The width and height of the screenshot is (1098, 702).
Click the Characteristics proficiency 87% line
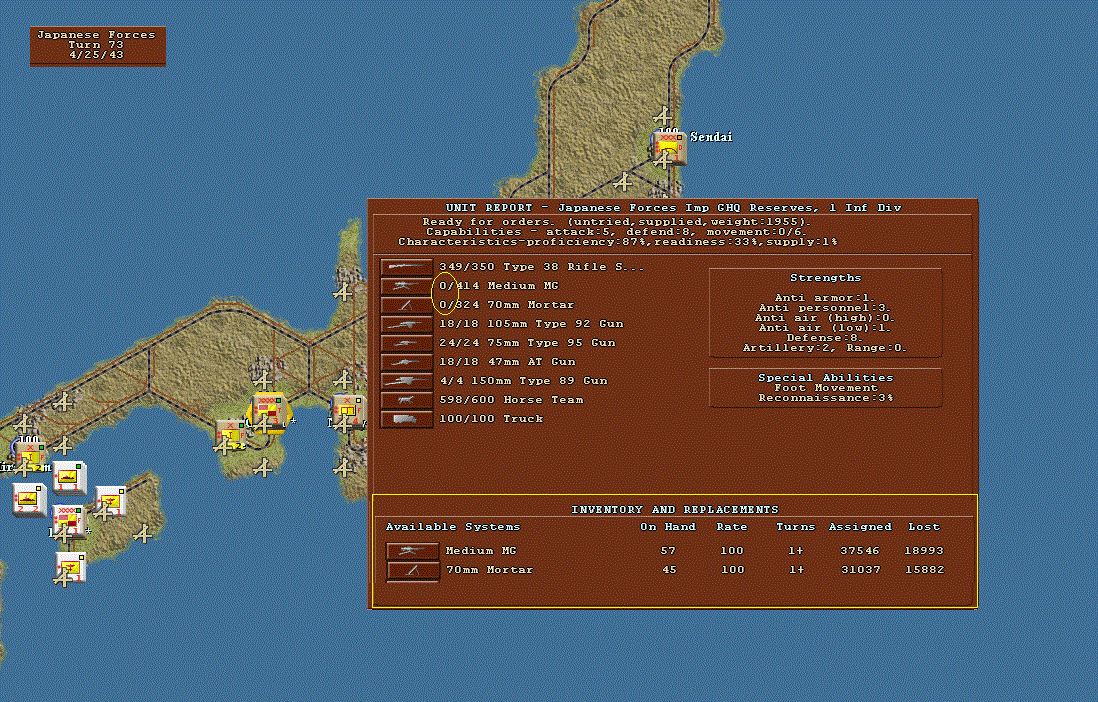tap(618, 242)
